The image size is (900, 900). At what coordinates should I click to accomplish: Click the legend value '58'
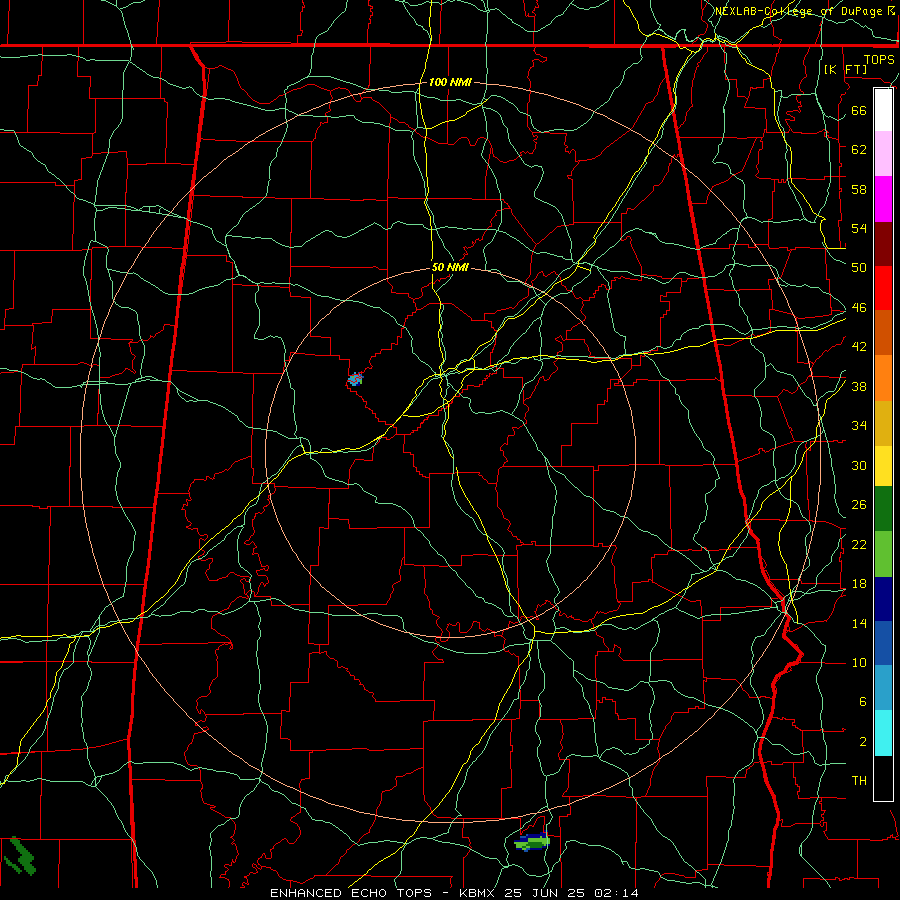859,189
